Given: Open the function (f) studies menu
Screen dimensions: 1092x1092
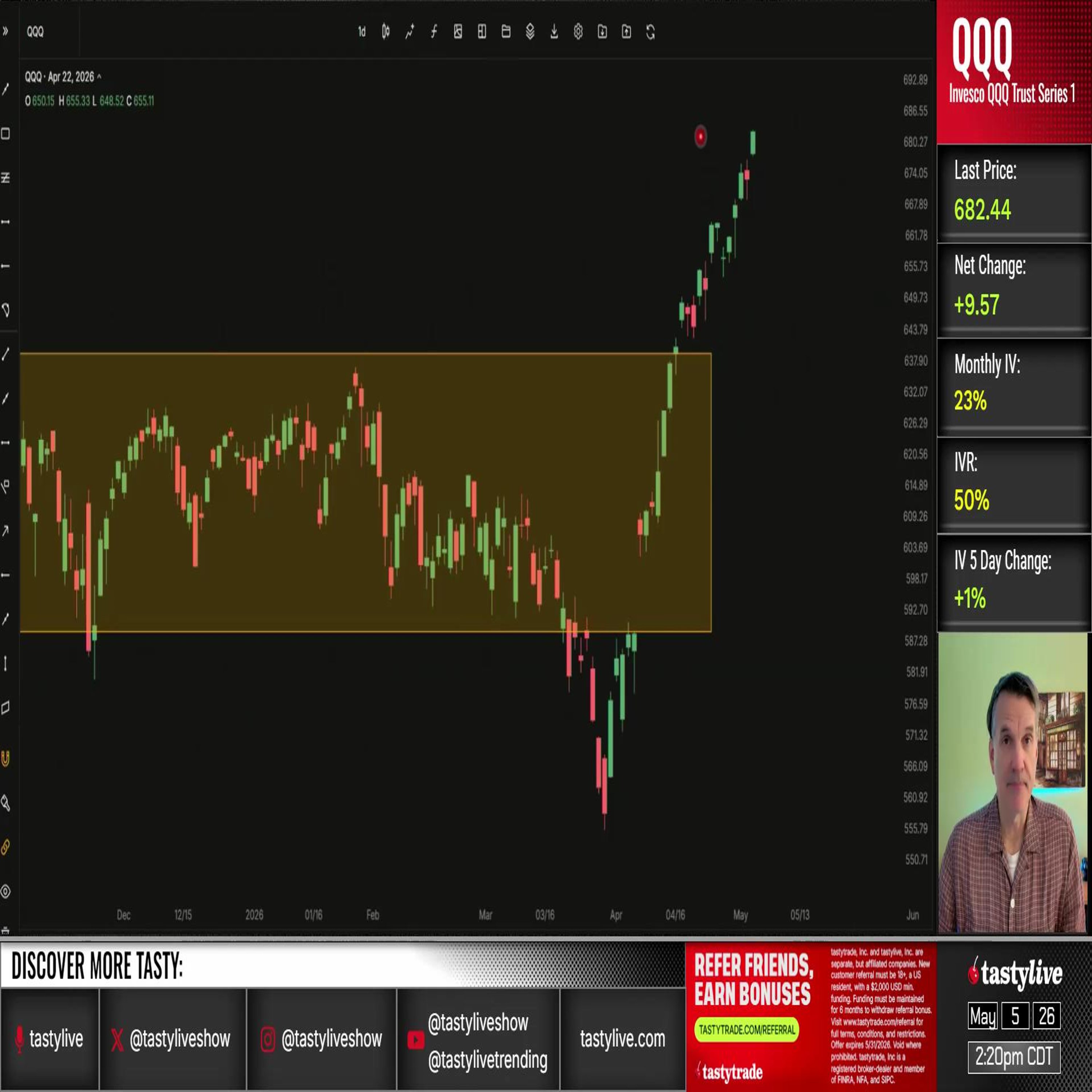Looking at the screenshot, I should coord(434,32).
